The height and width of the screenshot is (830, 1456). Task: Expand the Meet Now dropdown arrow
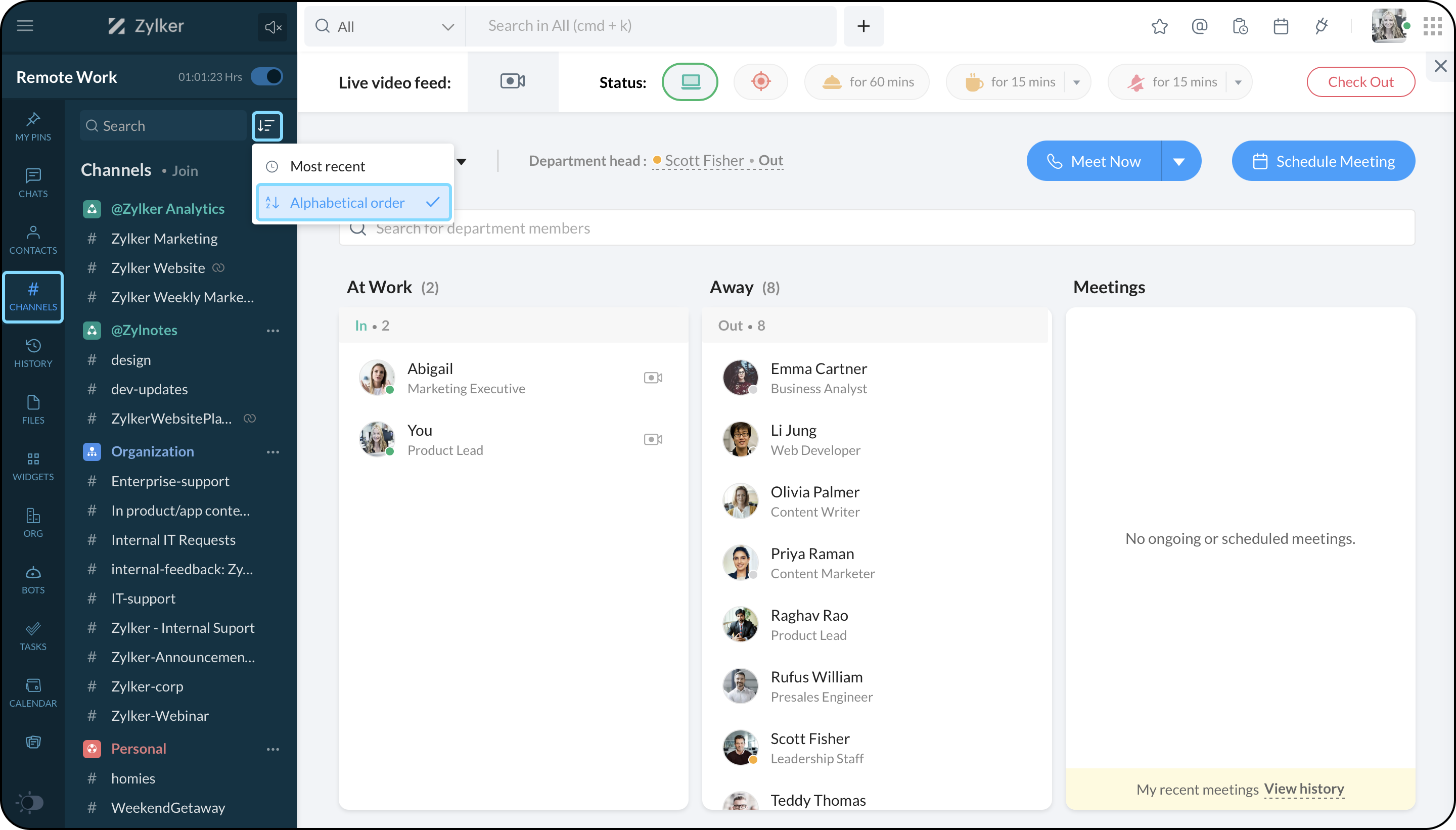tap(1179, 161)
